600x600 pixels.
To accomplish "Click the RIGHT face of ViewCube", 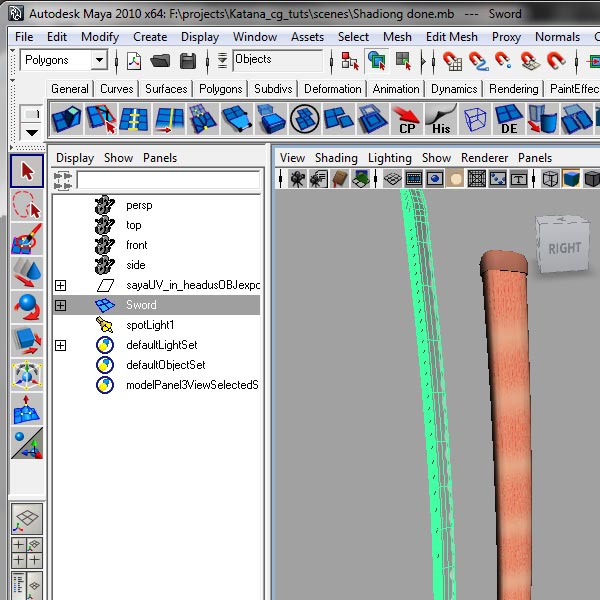I will pos(564,248).
